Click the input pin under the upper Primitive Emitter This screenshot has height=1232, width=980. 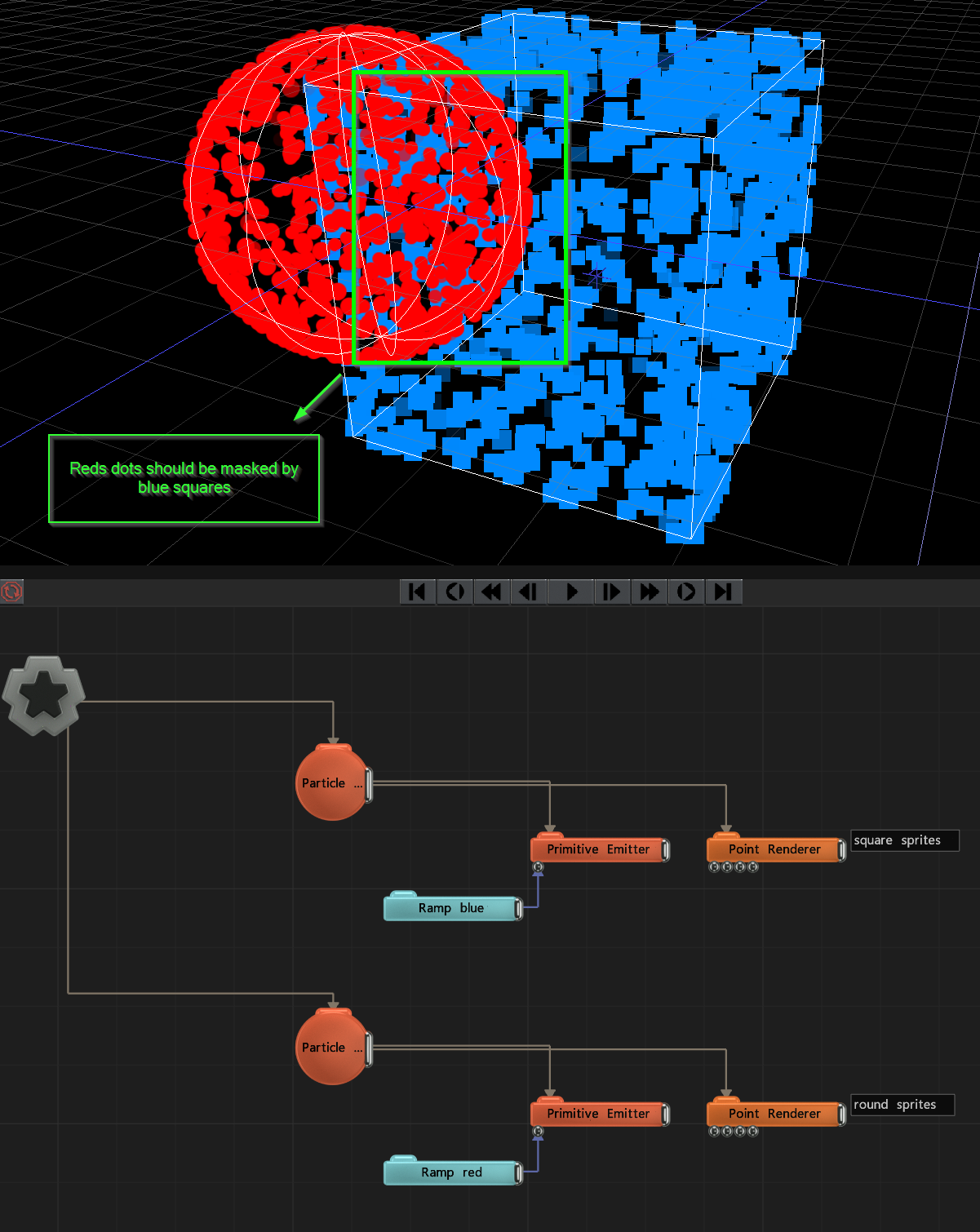538,867
